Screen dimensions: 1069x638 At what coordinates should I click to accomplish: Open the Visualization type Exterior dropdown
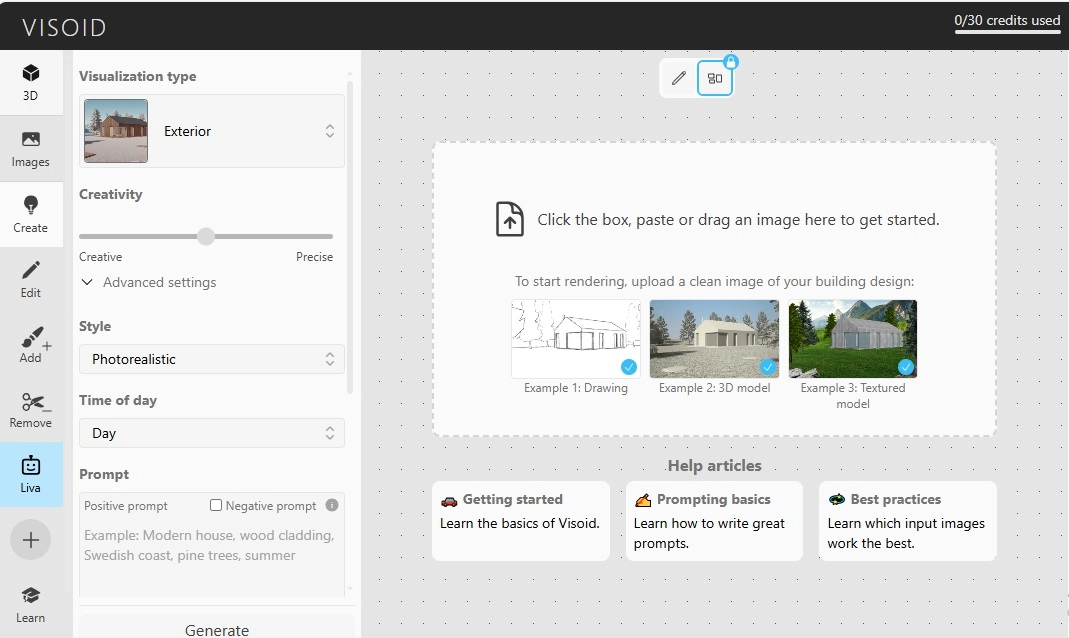(212, 131)
